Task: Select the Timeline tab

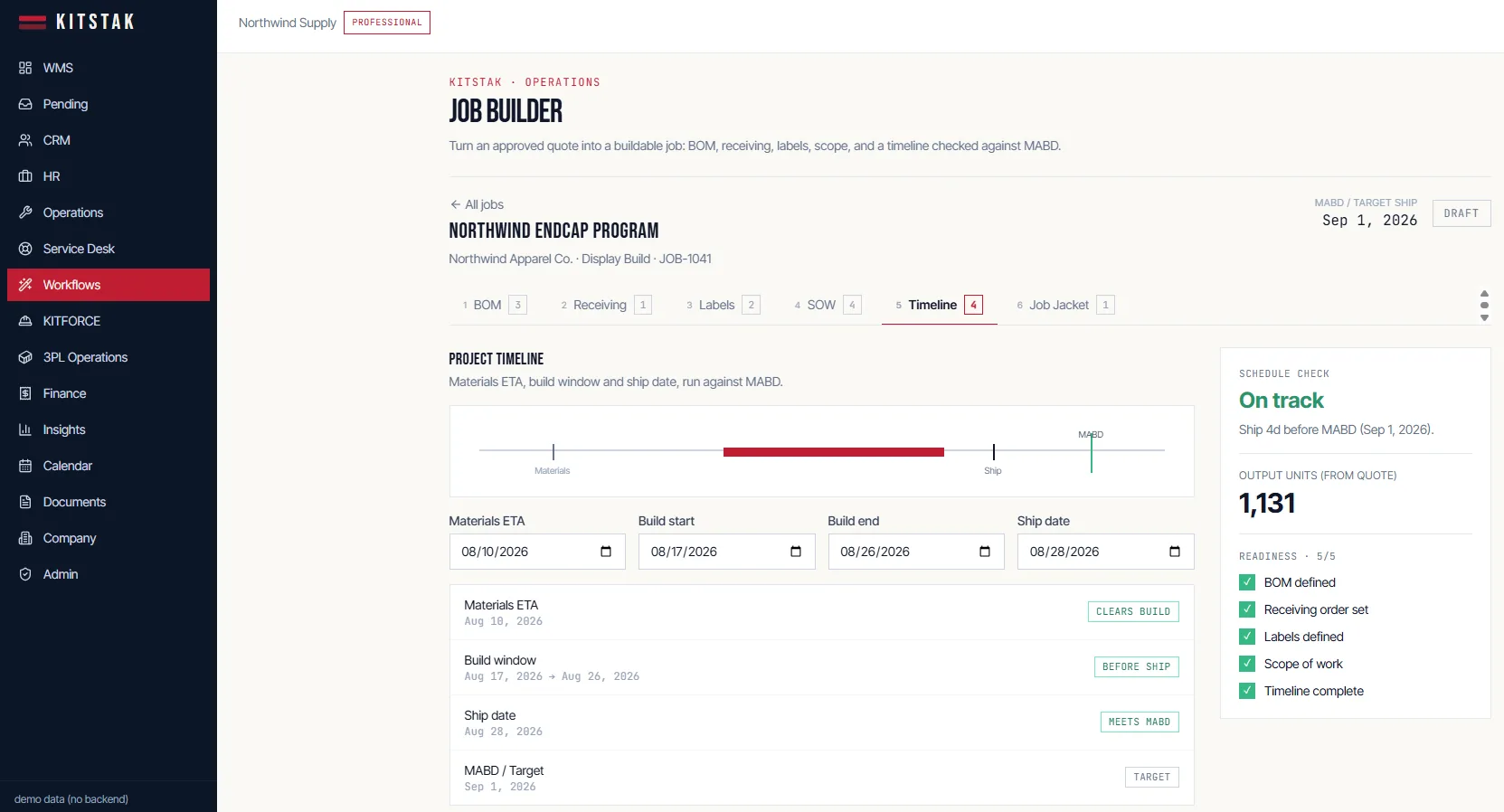Action: tap(939, 305)
